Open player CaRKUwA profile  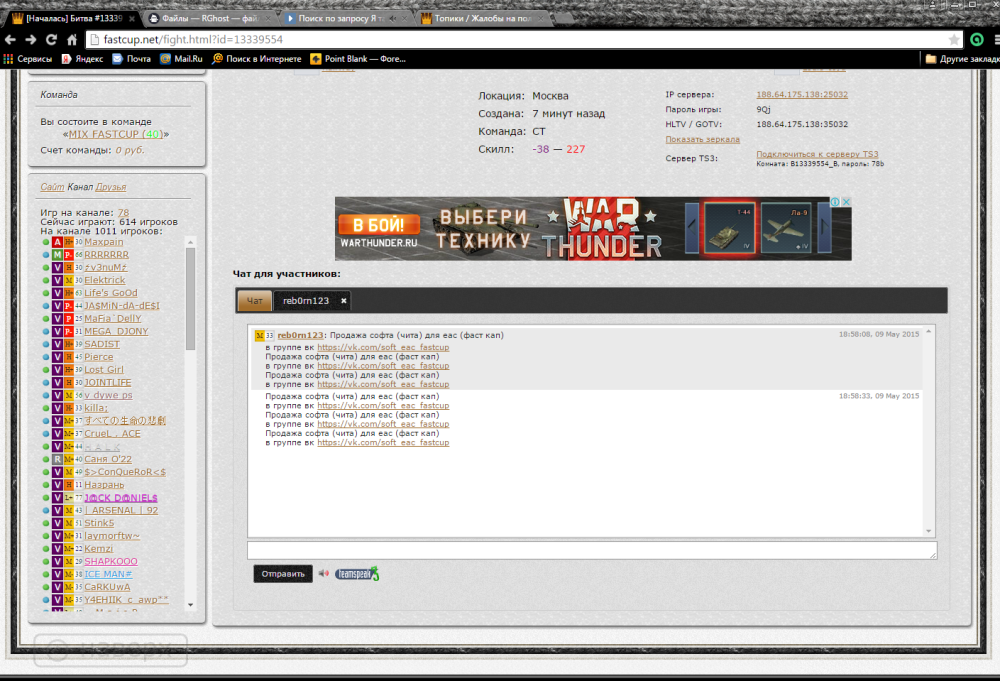pyautogui.click(x=107, y=587)
